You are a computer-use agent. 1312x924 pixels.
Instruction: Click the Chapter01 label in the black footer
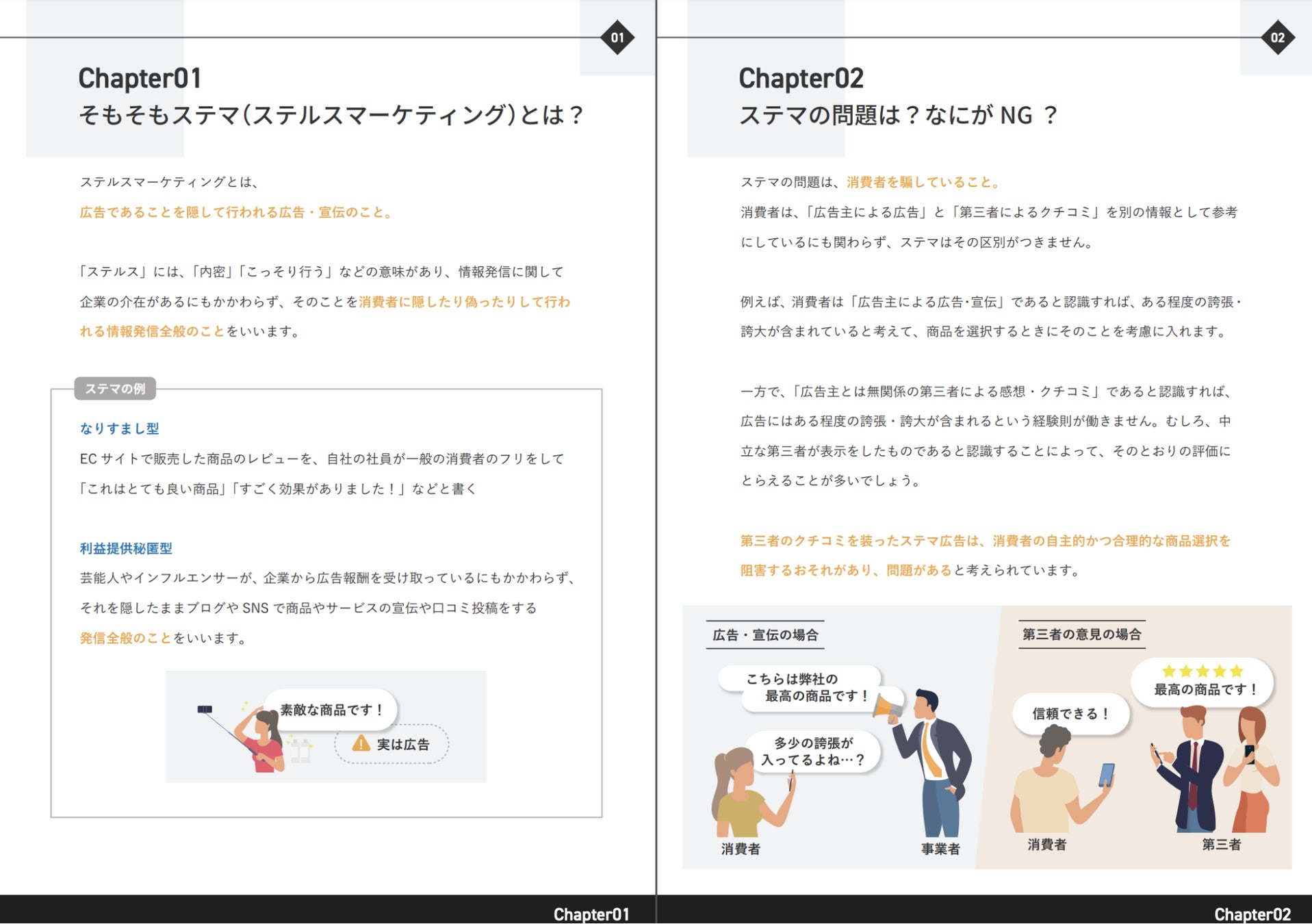[x=591, y=914]
